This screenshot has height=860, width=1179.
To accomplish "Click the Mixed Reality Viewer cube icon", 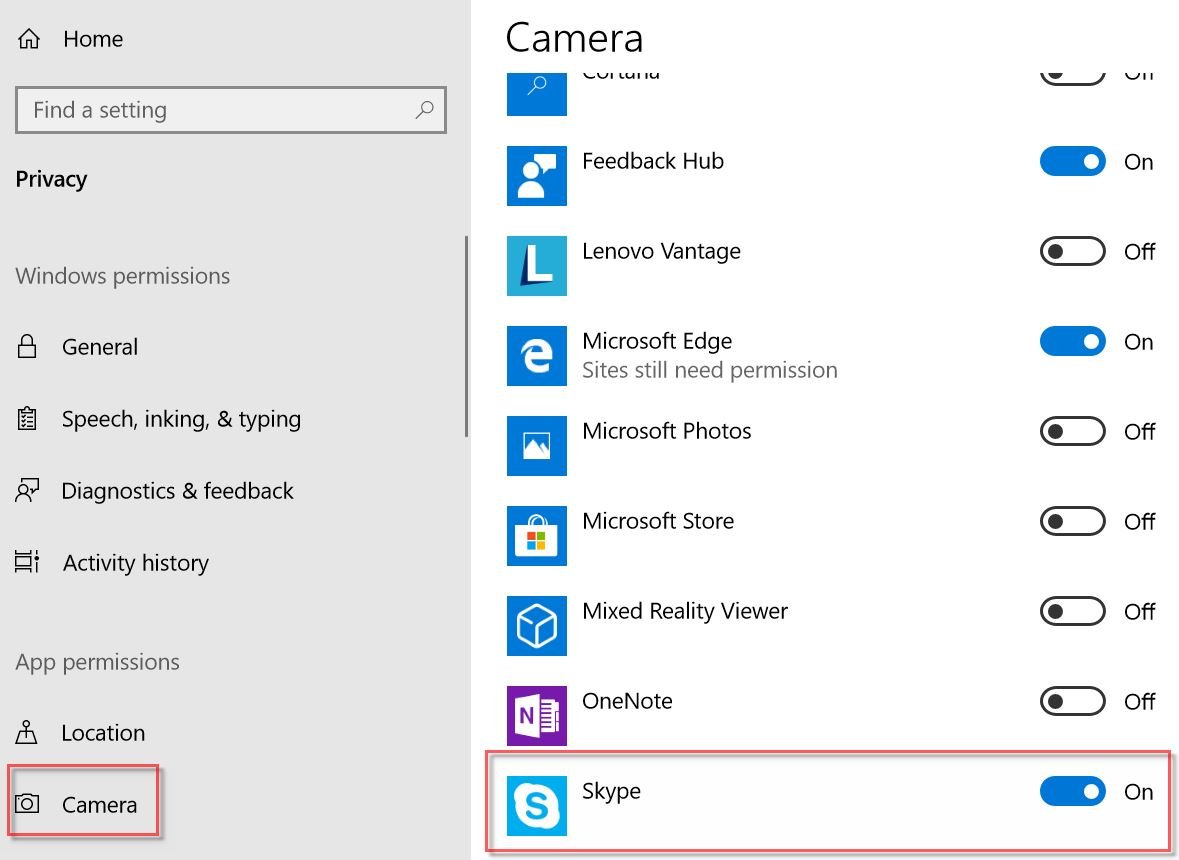I will 536,625.
